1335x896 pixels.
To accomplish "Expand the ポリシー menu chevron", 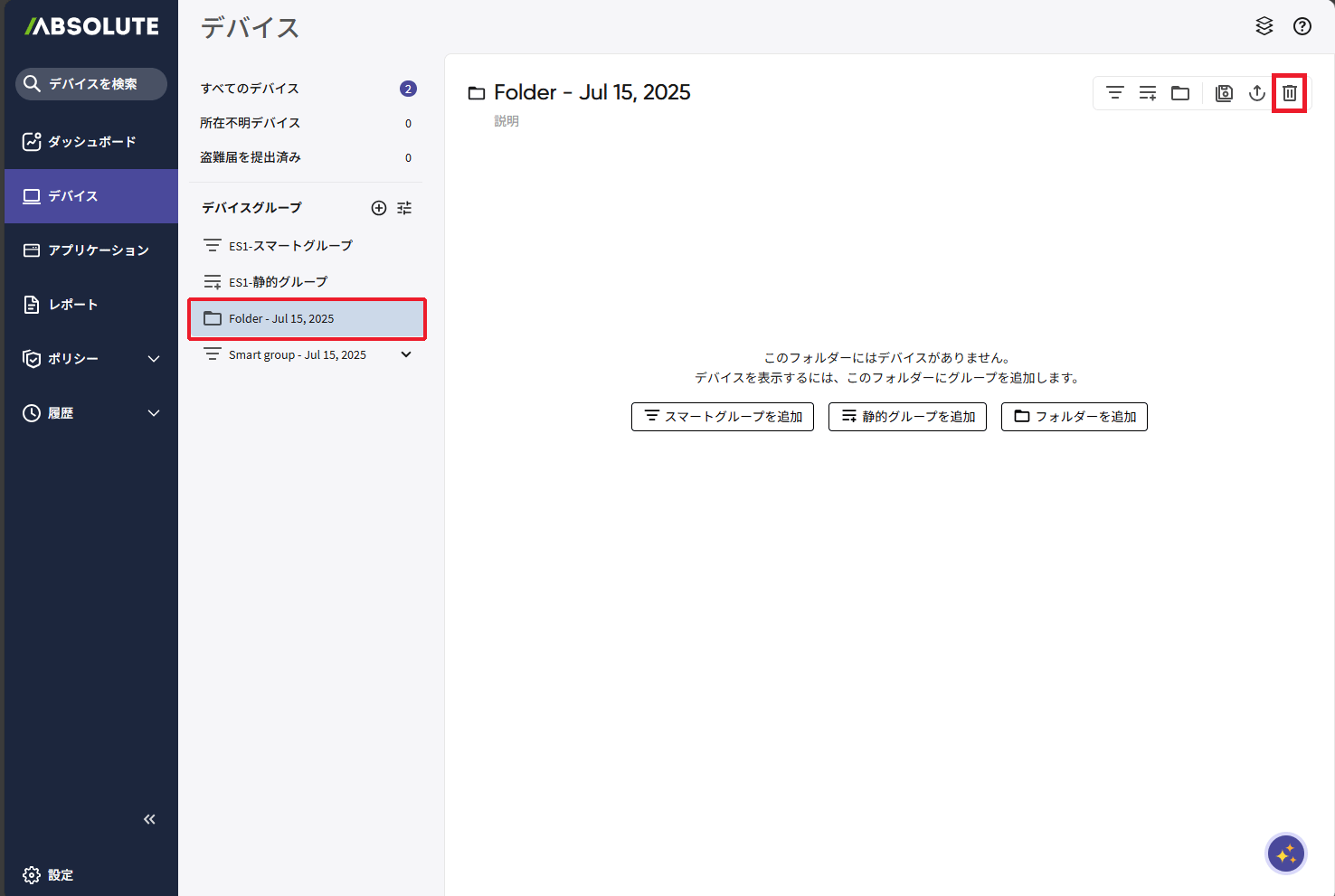I will (154, 359).
